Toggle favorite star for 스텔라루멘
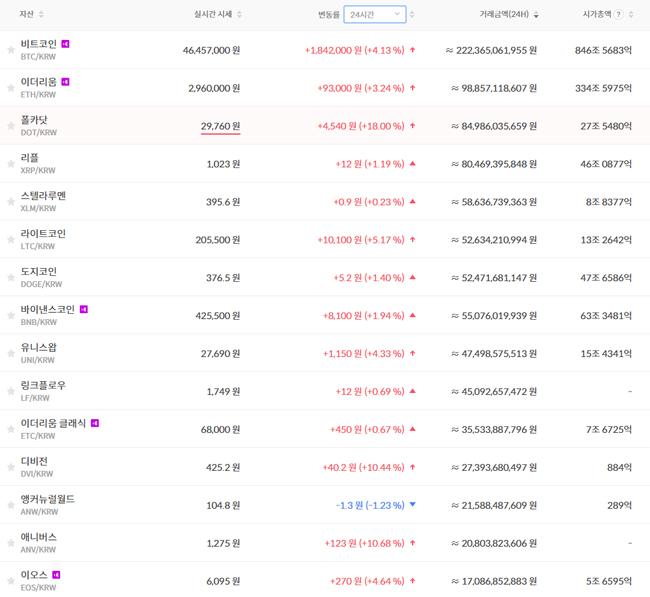This screenshot has width=650, height=597. (9, 201)
